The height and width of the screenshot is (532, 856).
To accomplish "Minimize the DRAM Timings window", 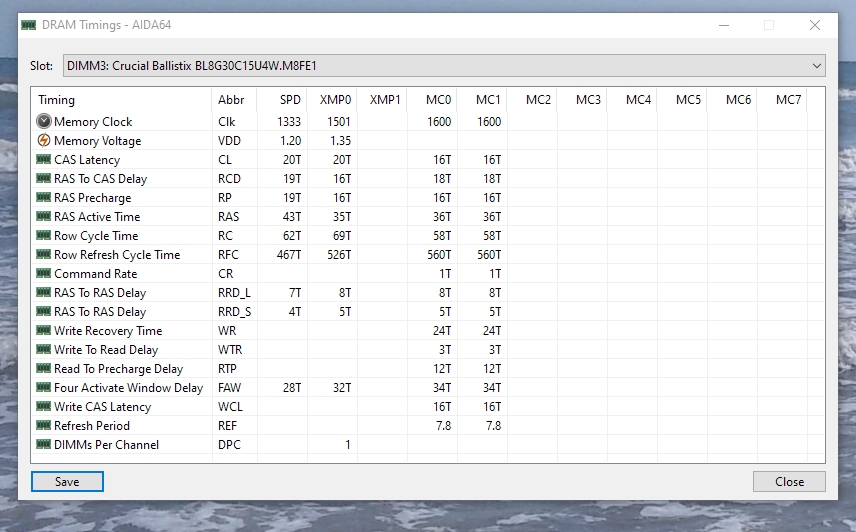I will pyautogui.click(x=724, y=25).
